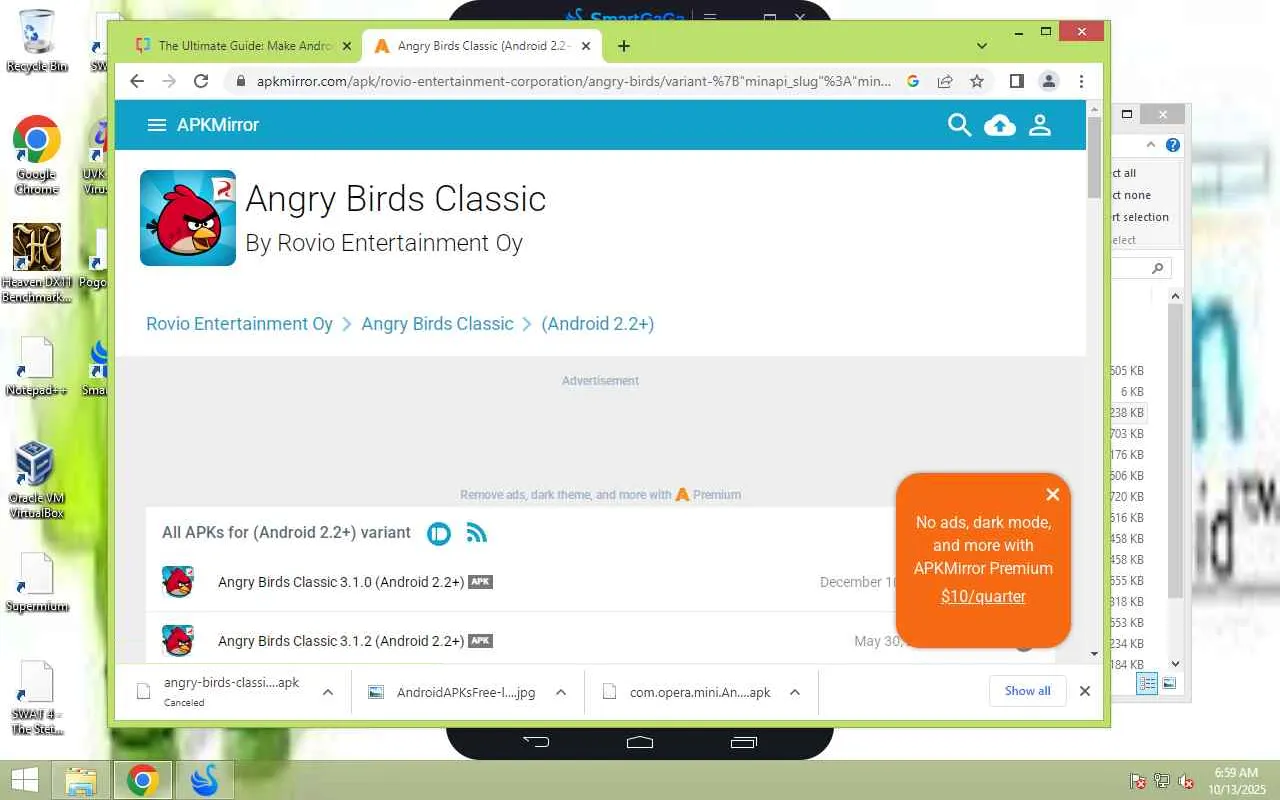This screenshot has width=1280, height=800.
Task: Toggle Chrome side panel
Action: pyautogui.click(x=1016, y=81)
